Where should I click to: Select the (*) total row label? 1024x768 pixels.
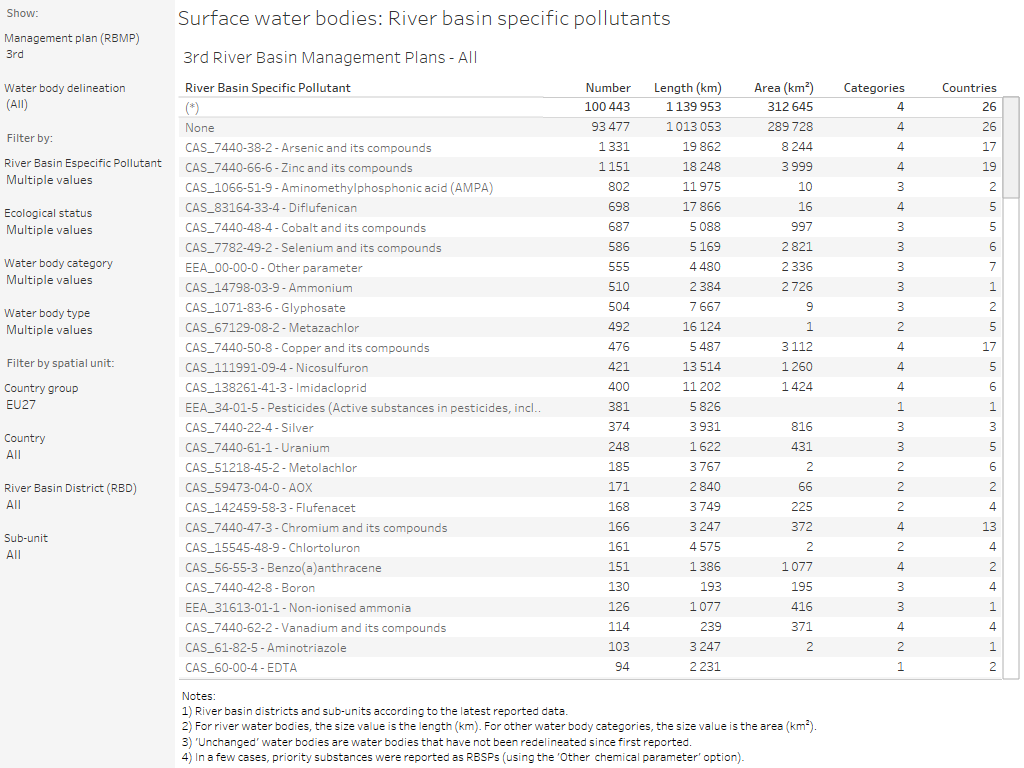click(192, 108)
